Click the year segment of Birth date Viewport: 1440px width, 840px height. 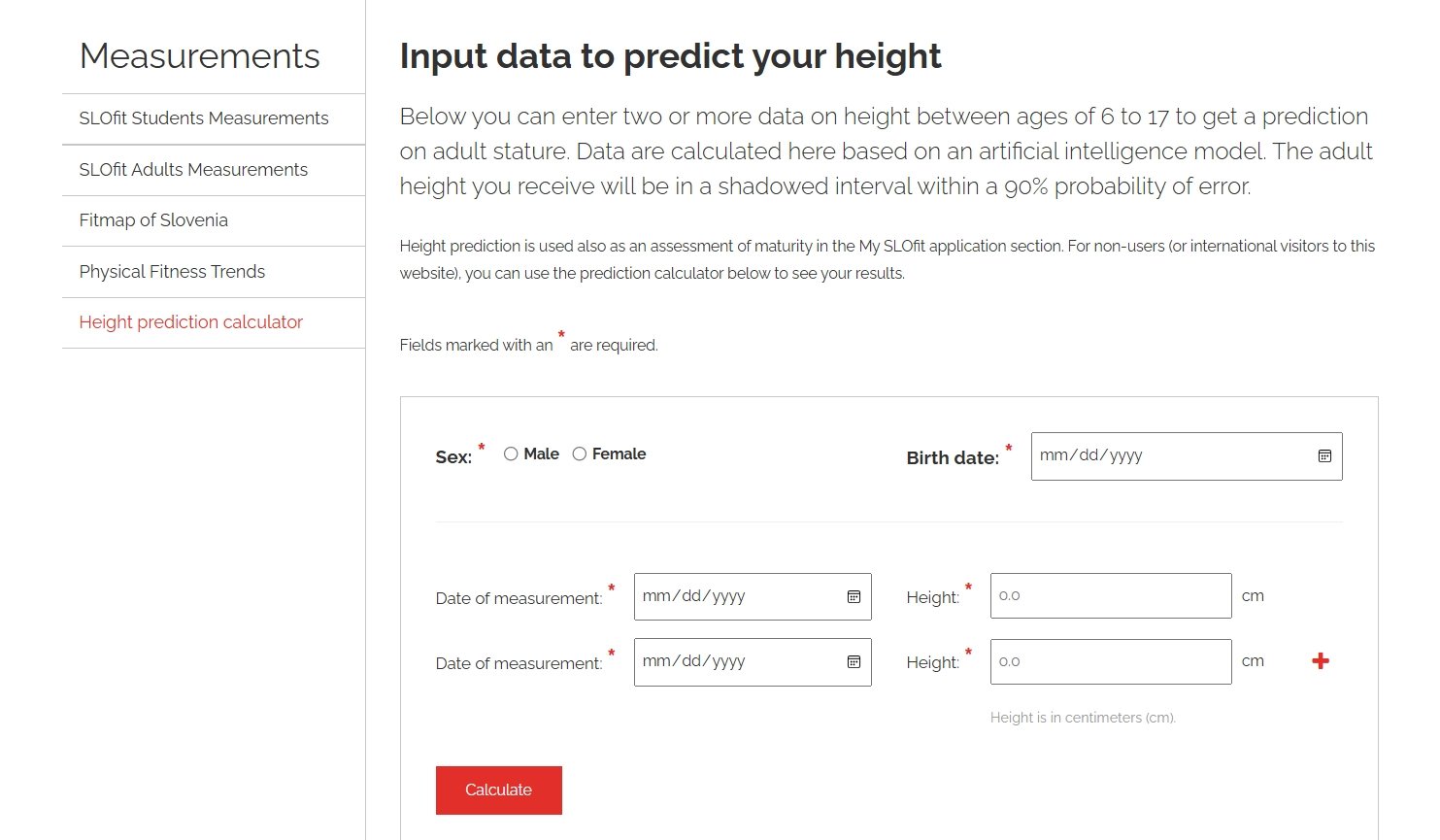(x=1125, y=455)
